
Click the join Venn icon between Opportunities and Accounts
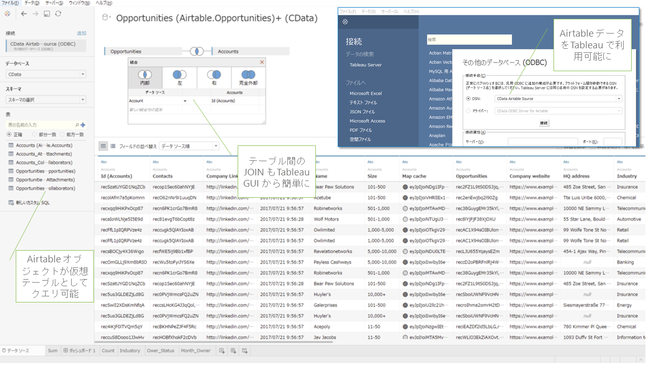196,51
